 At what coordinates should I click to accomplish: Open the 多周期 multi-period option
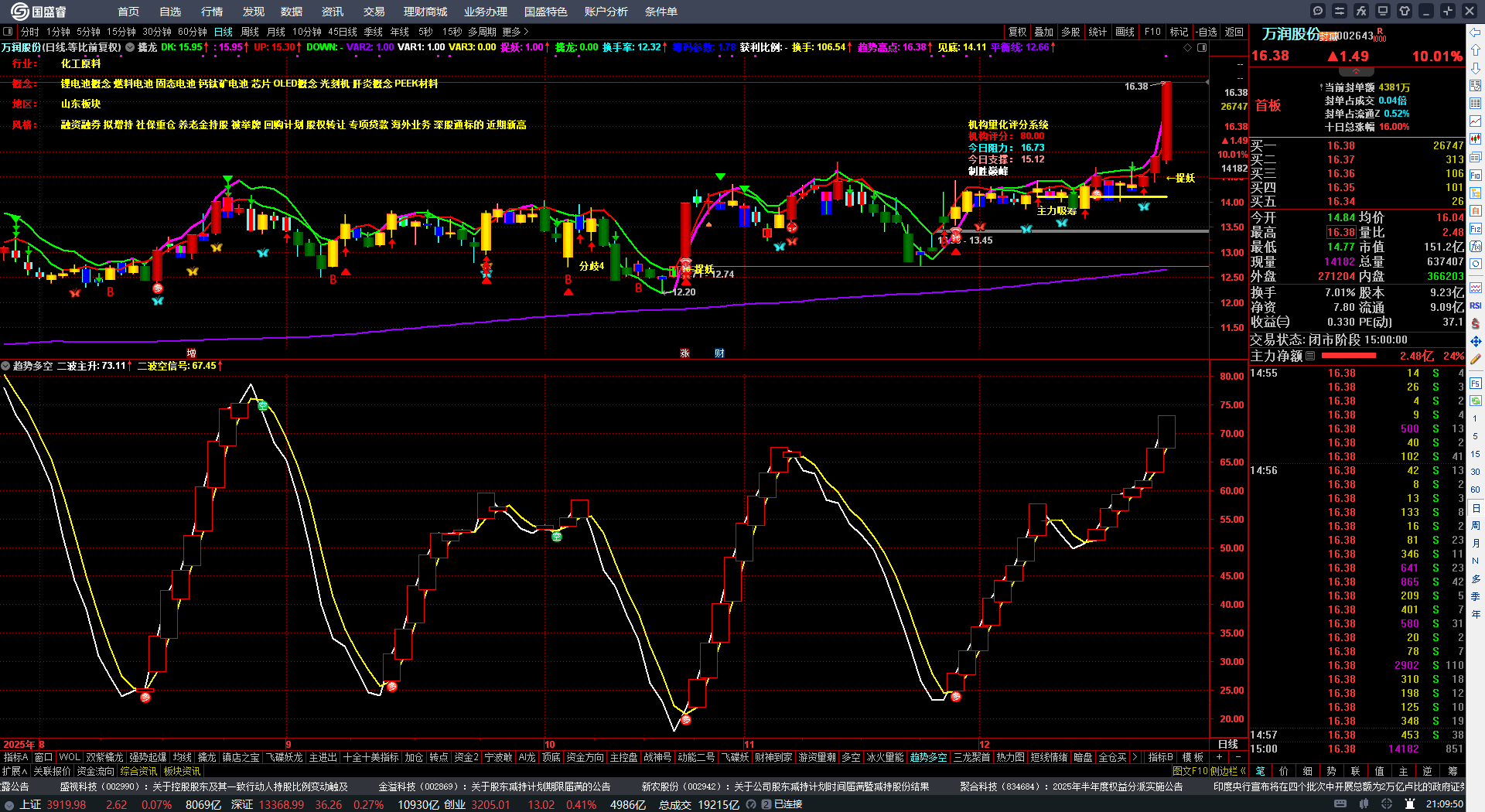coord(482,32)
